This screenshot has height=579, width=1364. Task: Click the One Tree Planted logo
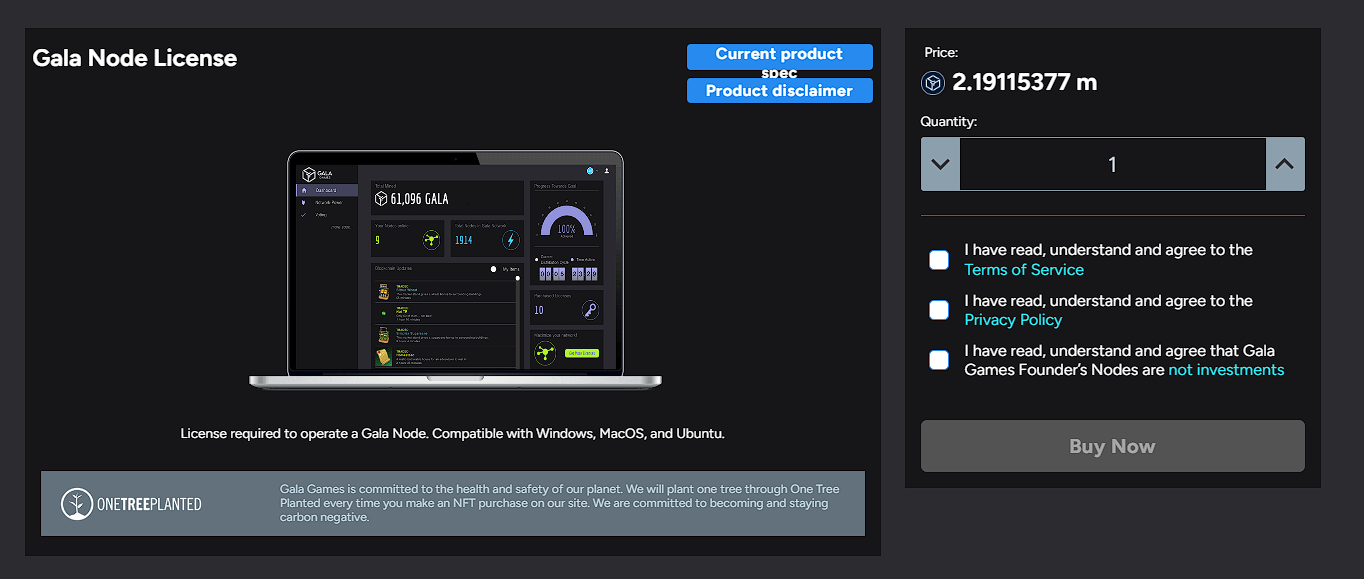(x=131, y=504)
